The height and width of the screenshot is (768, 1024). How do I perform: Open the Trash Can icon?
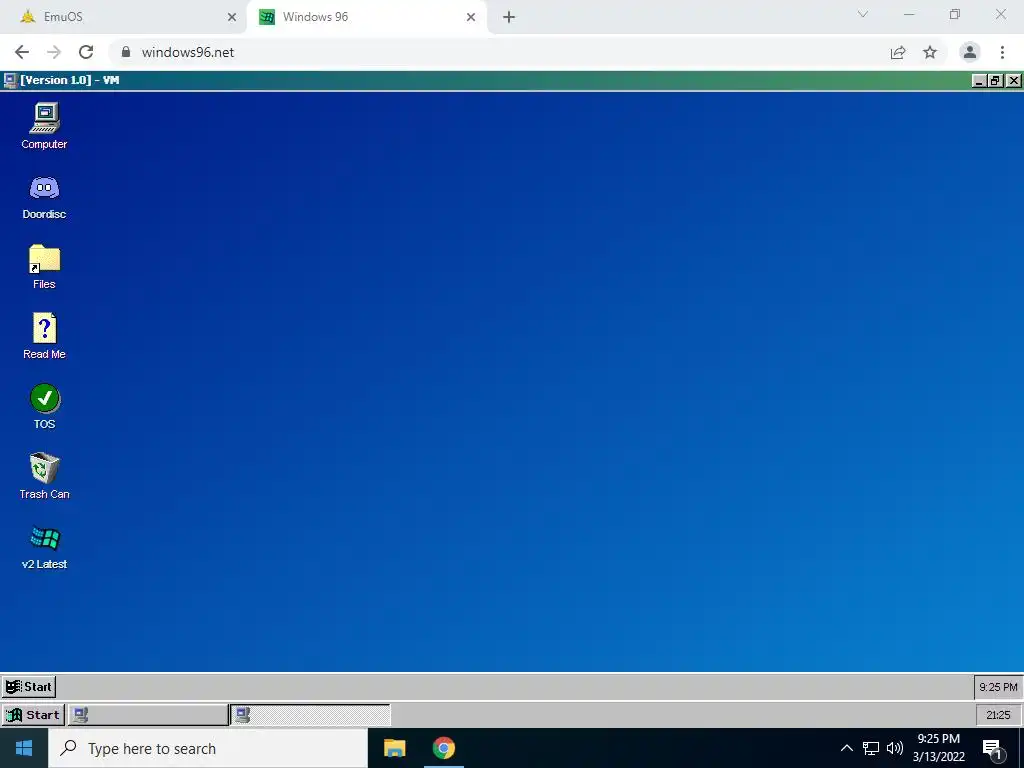44,476
